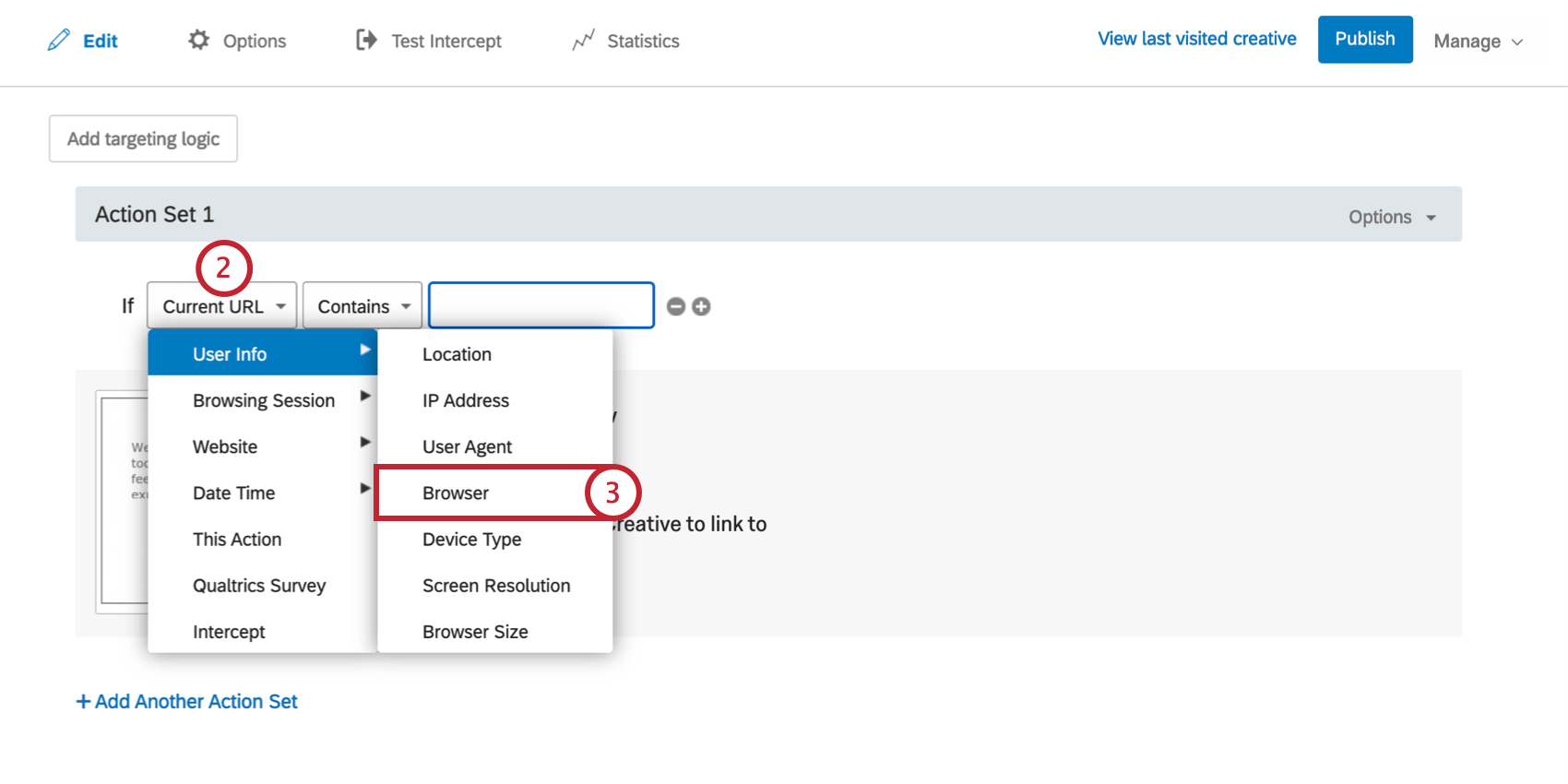This screenshot has width=1568, height=784.
Task: Click the Statistics chart icon
Action: pos(583,41)
